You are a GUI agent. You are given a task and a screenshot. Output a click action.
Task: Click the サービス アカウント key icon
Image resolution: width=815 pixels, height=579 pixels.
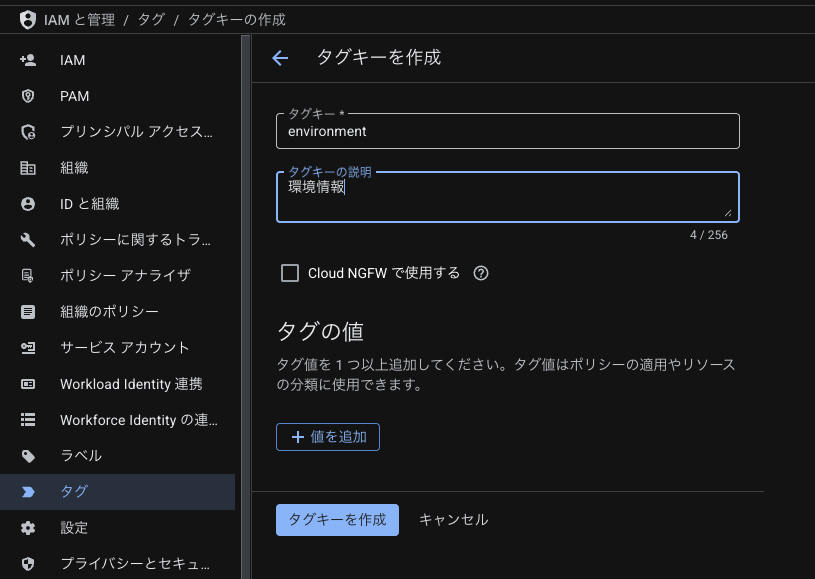tap(28, 348)
